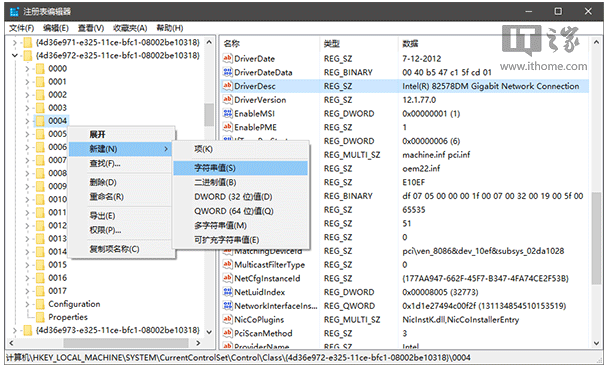The image size is (606, 368).
Task: Click the 名称 column header
Action: (232, 44)
